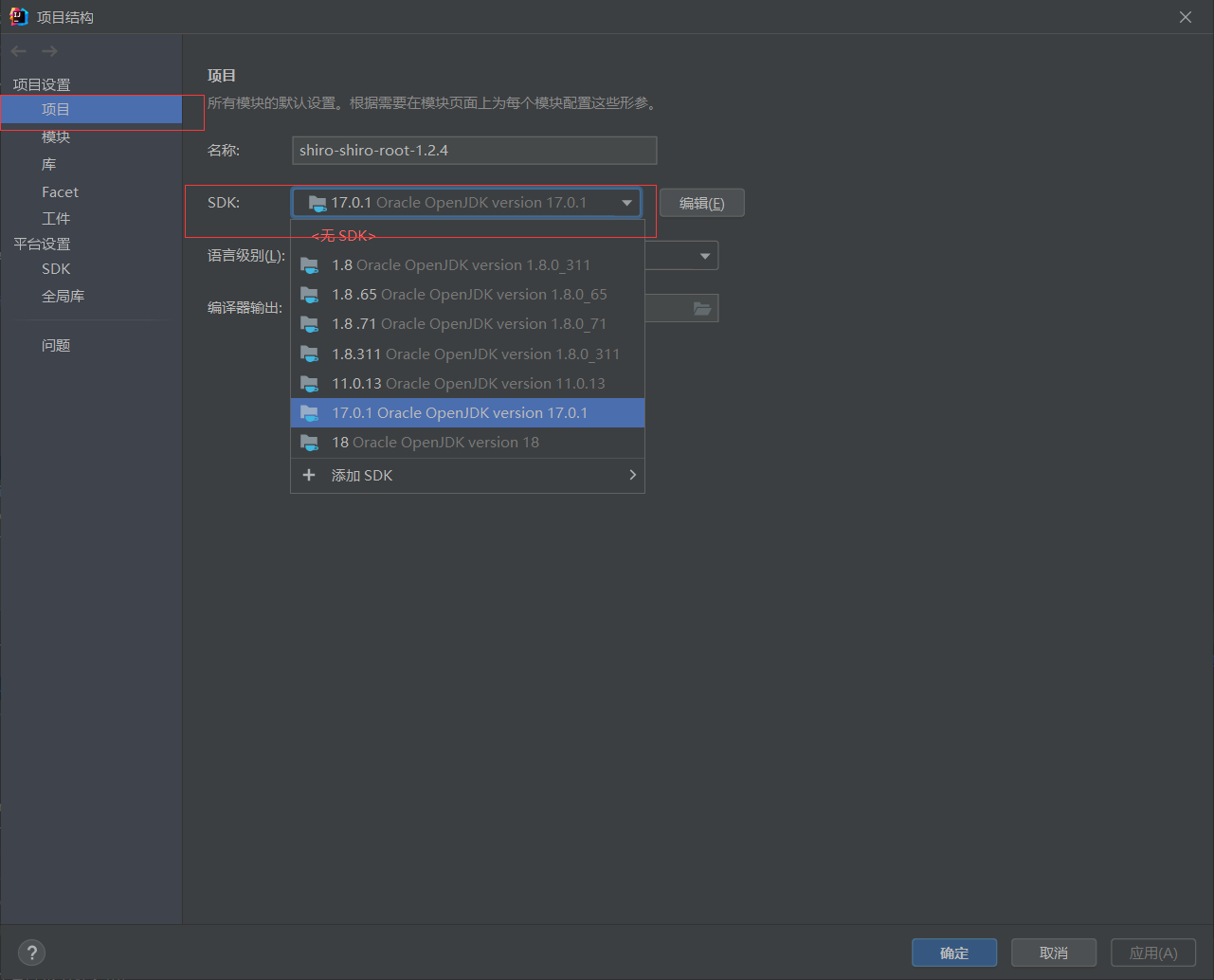Select 全局库 in the sidebar
The height and width of the screenshot is (980, 1214).
63,296
